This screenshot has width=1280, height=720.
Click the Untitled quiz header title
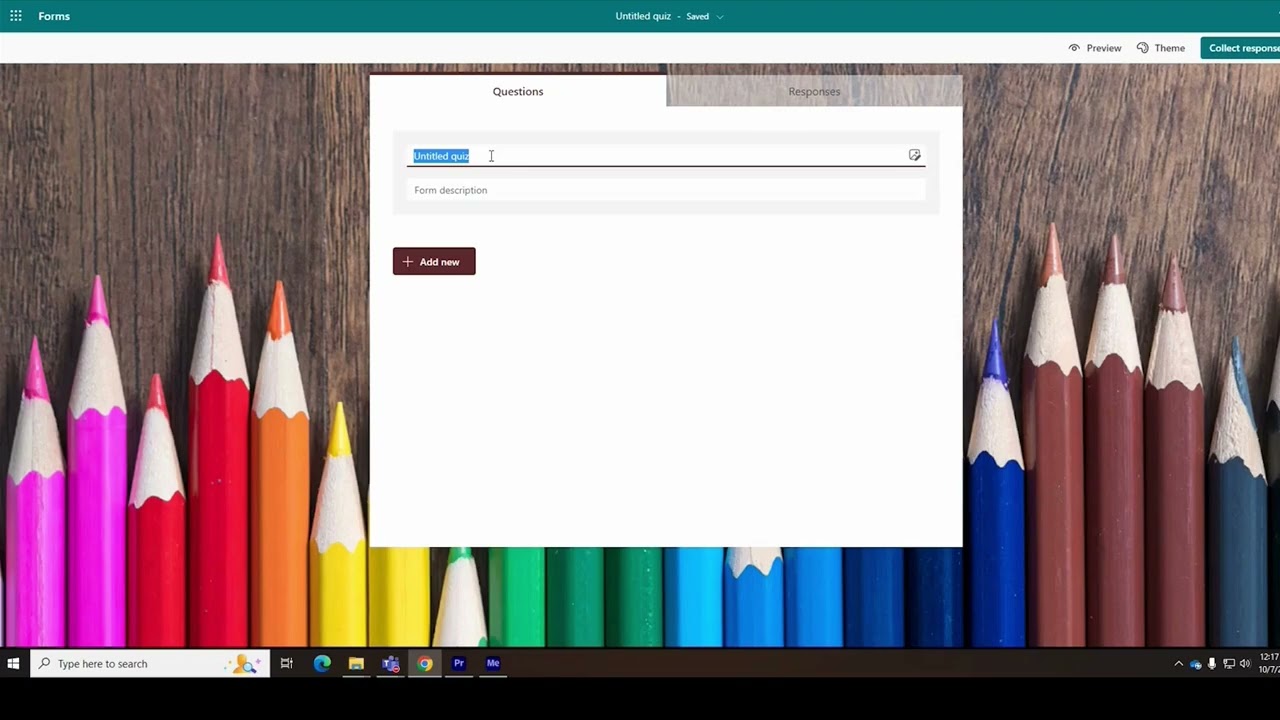click(643, 16)
